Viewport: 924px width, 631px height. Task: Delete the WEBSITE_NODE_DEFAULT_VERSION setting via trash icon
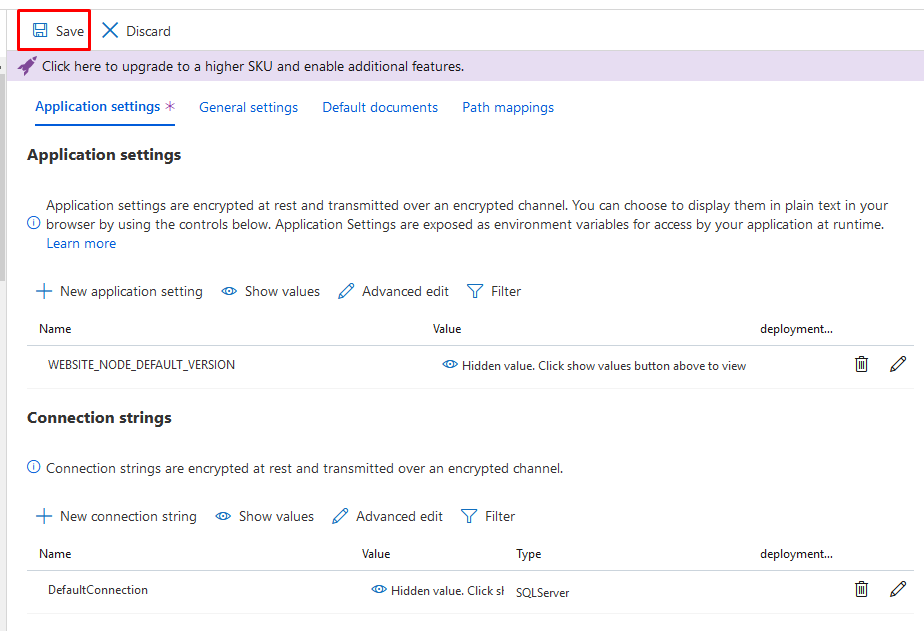pyautogui.click(x=861, y=364)
